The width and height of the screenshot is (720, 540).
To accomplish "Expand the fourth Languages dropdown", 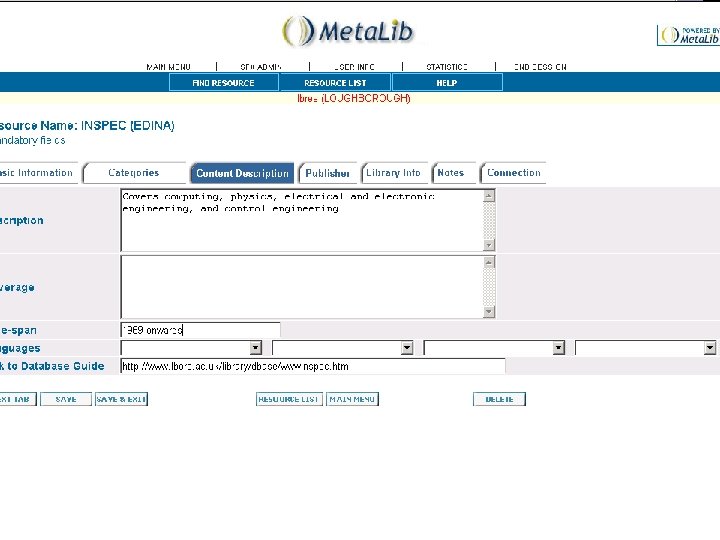I will (710, 348).
